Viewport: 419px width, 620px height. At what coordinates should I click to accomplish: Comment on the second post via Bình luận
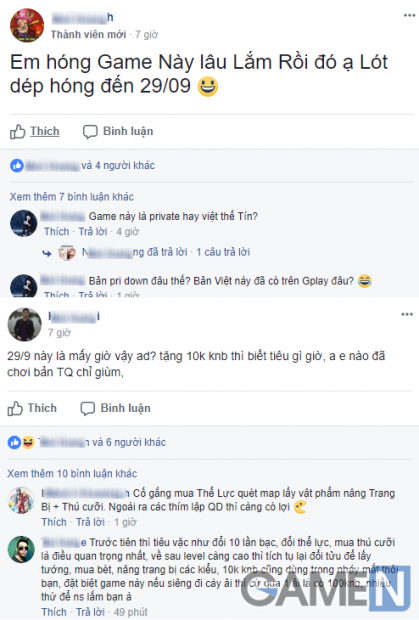[x=115, y=408]
